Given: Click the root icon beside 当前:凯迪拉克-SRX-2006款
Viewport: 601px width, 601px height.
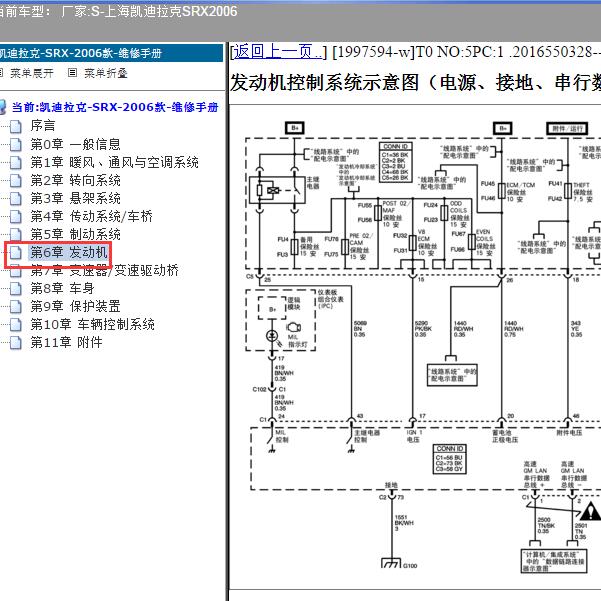Looking at the screenshot, I should [x=3, y=107].
